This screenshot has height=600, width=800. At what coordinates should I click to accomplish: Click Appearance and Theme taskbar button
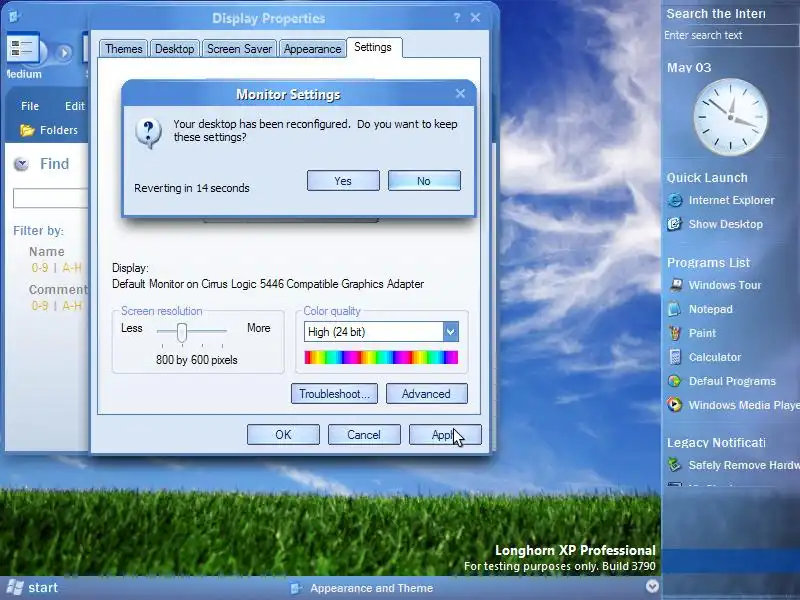362,588
